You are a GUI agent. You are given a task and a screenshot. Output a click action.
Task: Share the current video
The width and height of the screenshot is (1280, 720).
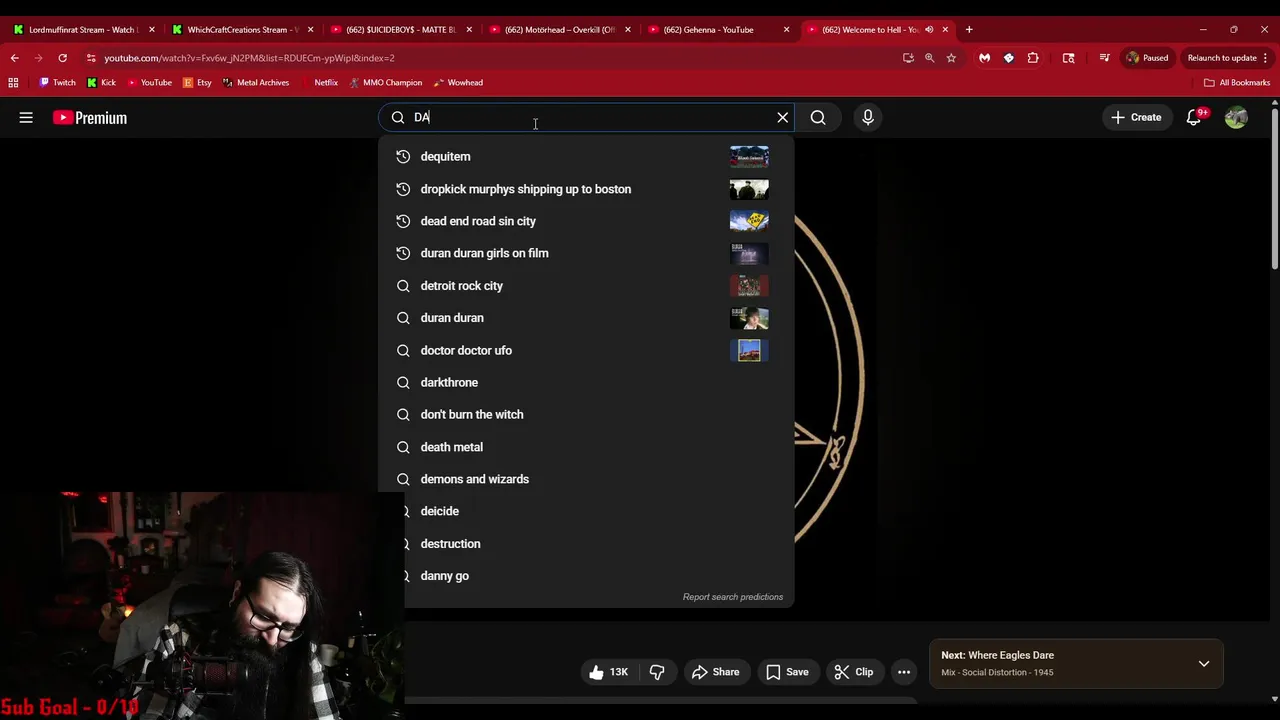coord(715,672)
